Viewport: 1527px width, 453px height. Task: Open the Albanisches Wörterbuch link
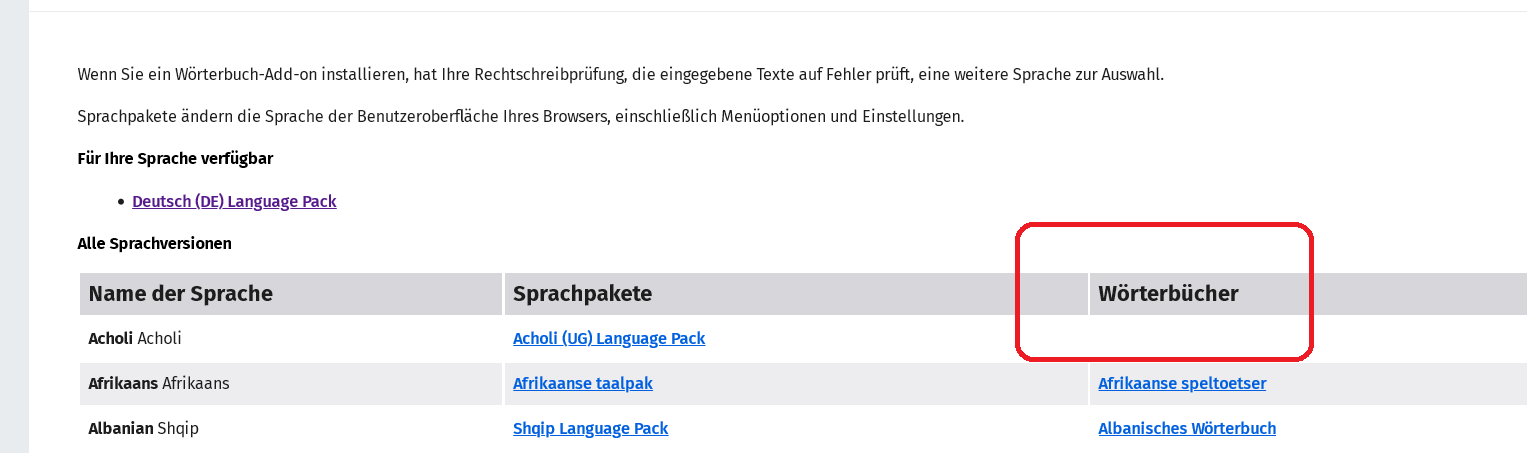[1186, 428]
